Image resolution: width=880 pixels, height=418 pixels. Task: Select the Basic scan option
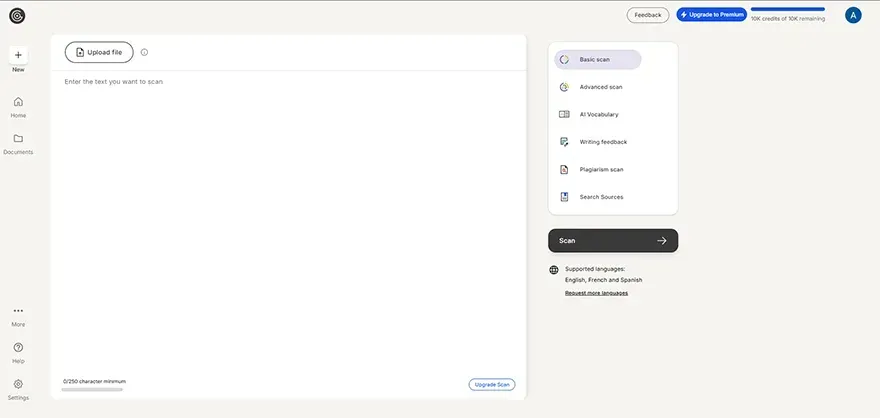point(598,60)
